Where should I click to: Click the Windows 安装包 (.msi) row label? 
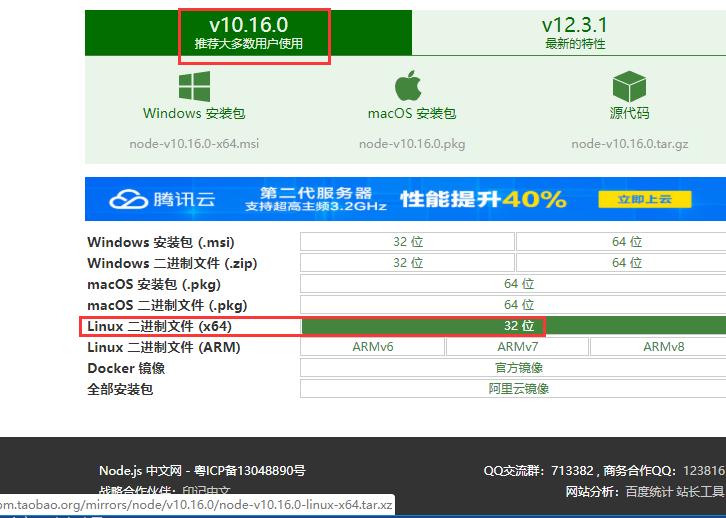pos(161,243)
